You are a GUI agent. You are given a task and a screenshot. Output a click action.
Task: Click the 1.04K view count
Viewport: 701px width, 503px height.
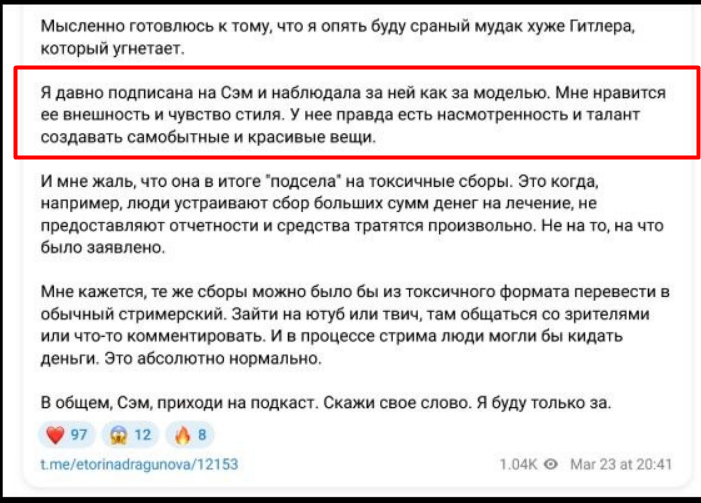click(519, 465)
